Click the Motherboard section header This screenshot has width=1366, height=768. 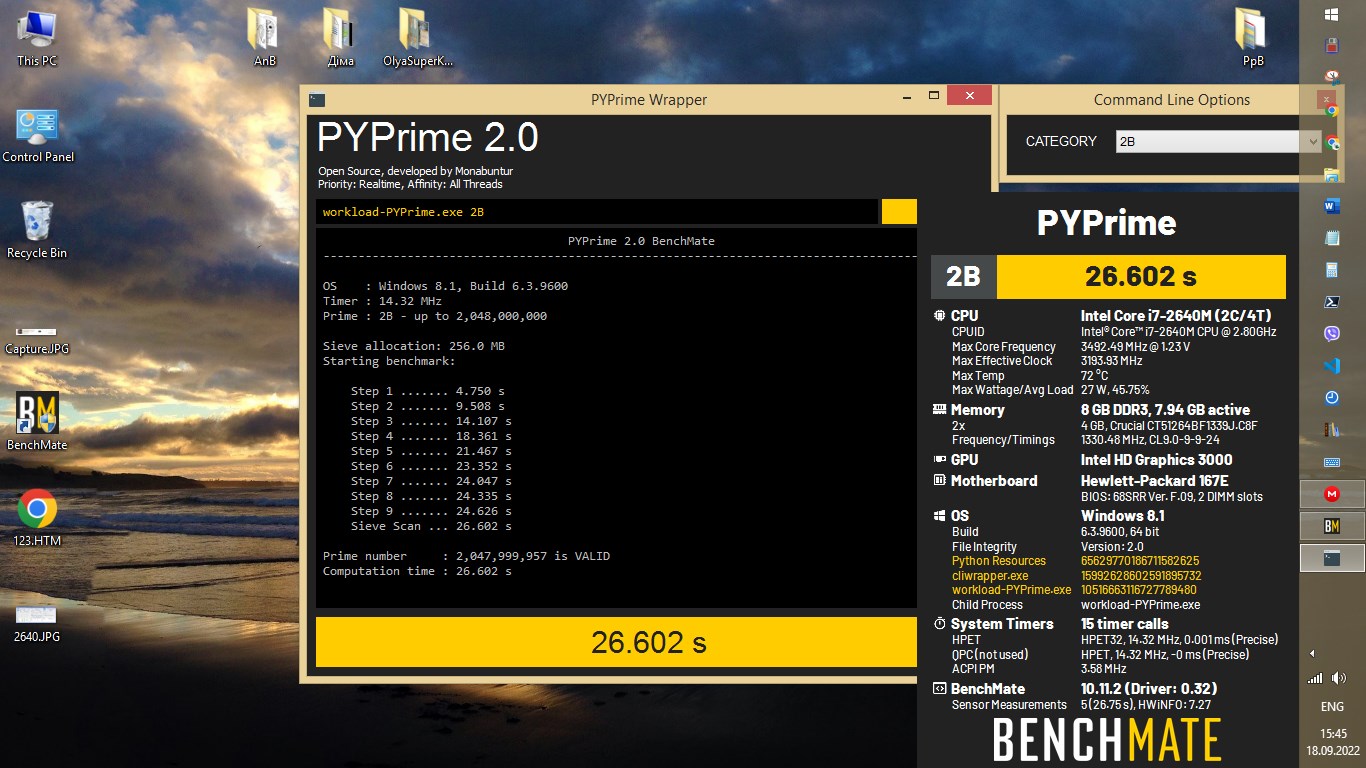pyautogui.click(x=985, y=481)
